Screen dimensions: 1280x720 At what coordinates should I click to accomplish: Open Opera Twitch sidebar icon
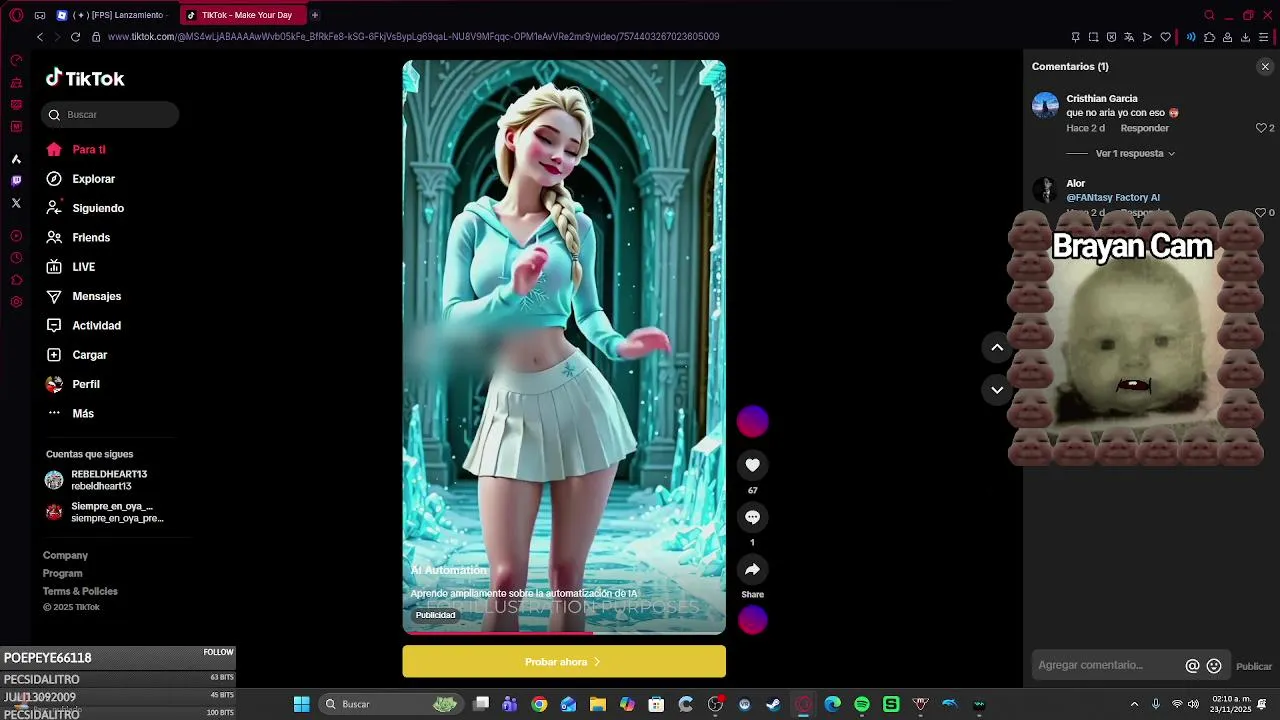click(x=16, y=181)
